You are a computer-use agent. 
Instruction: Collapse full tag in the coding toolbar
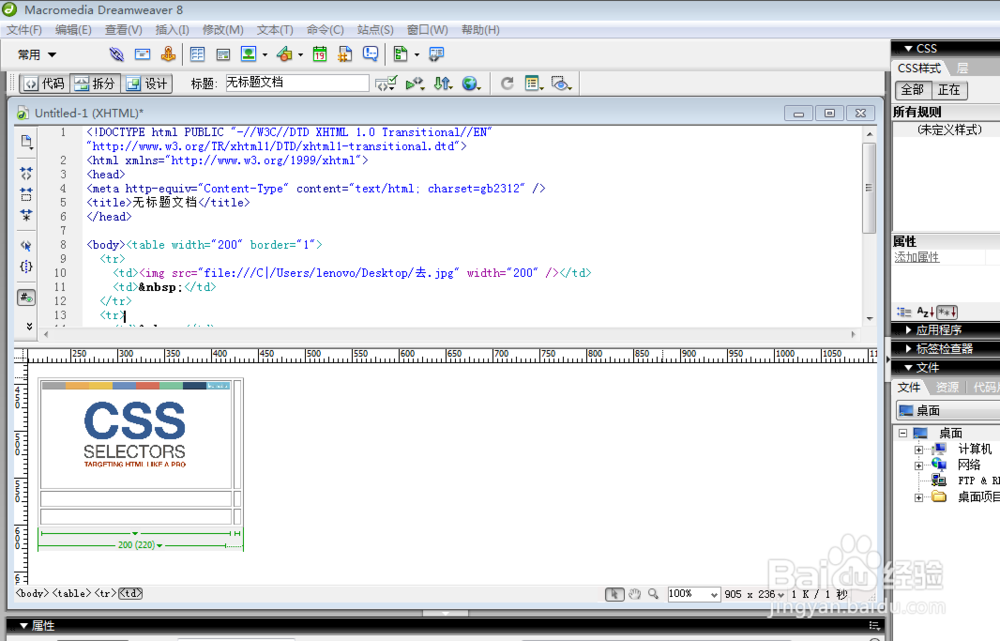coord(26,173)
